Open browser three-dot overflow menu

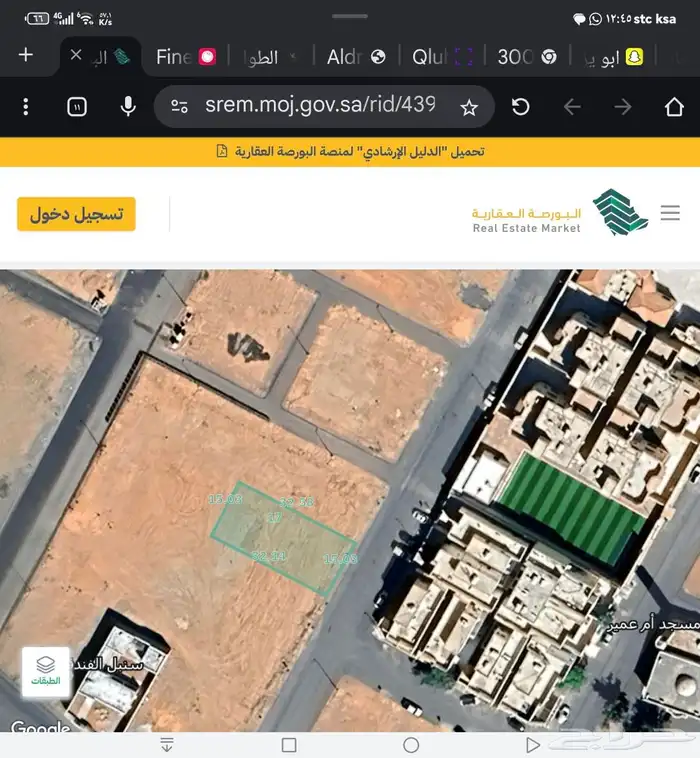(26, 107)
